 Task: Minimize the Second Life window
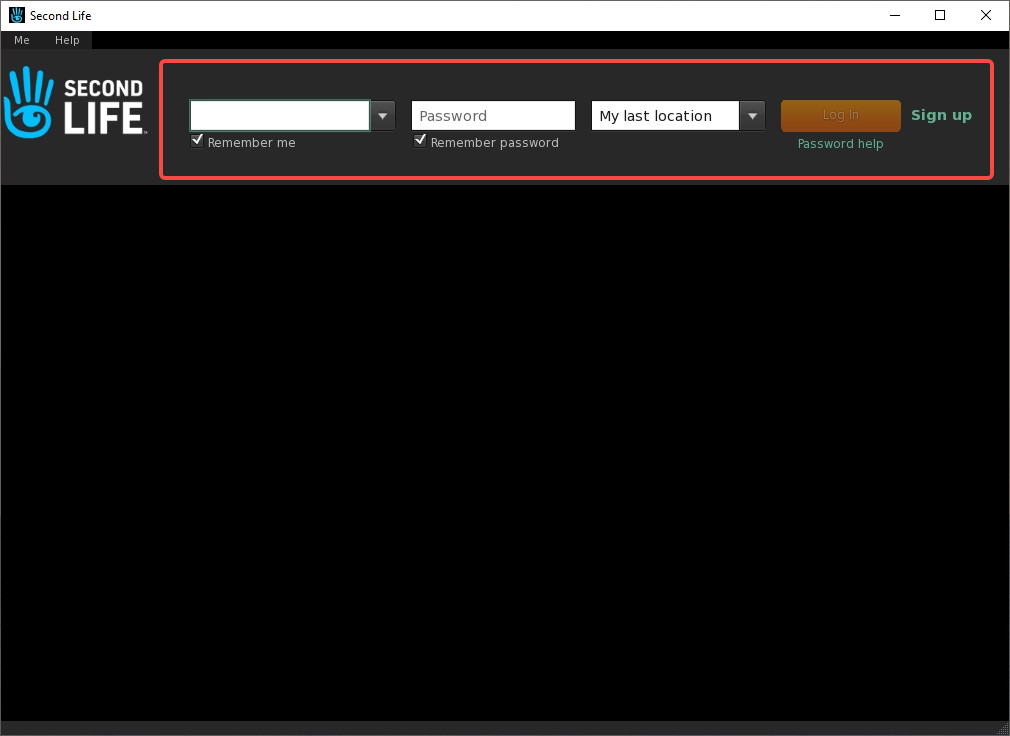coord(894,15)
